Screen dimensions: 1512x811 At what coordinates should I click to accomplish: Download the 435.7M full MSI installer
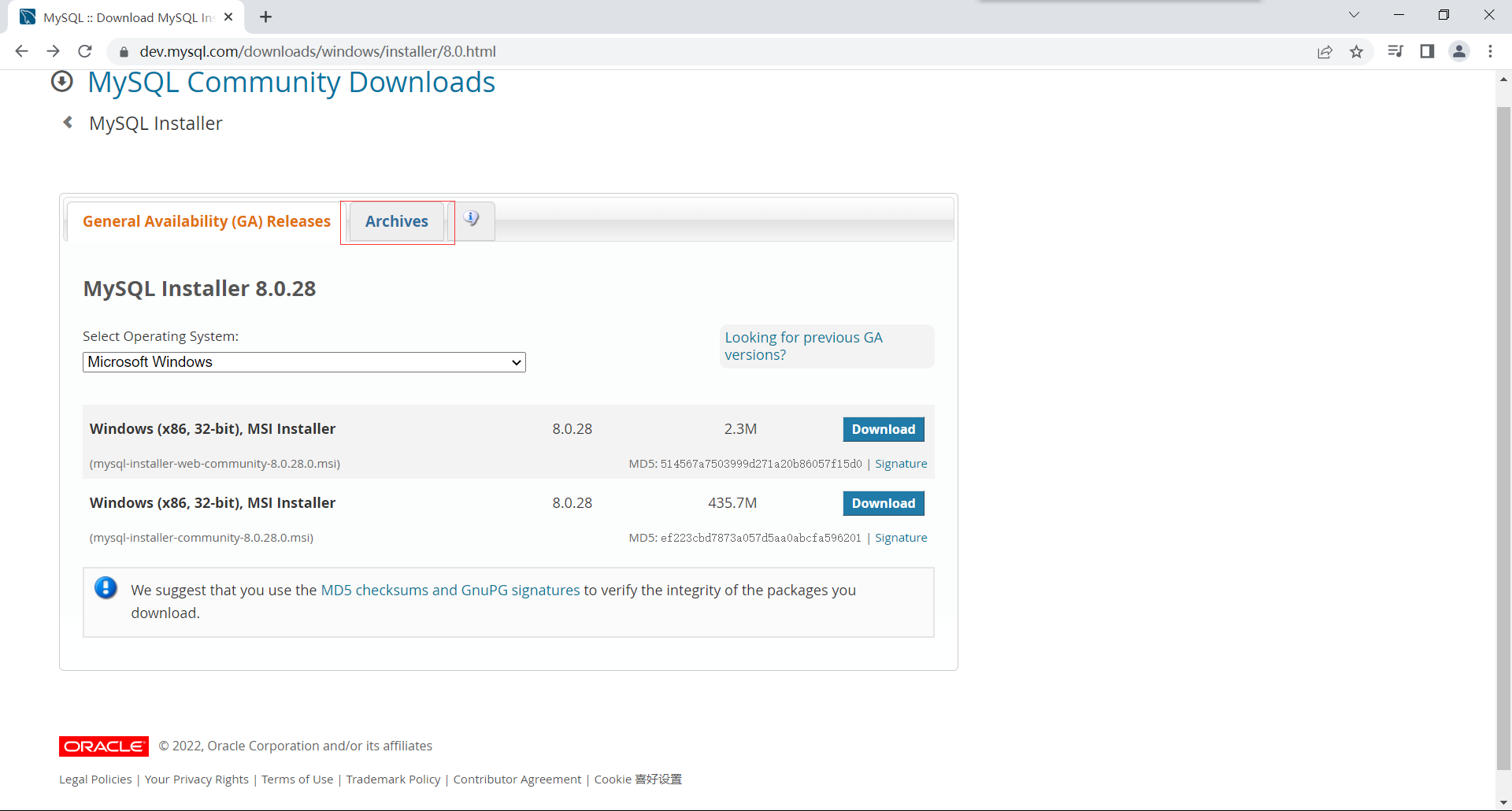pyautogui.click(x=883, y=503)
